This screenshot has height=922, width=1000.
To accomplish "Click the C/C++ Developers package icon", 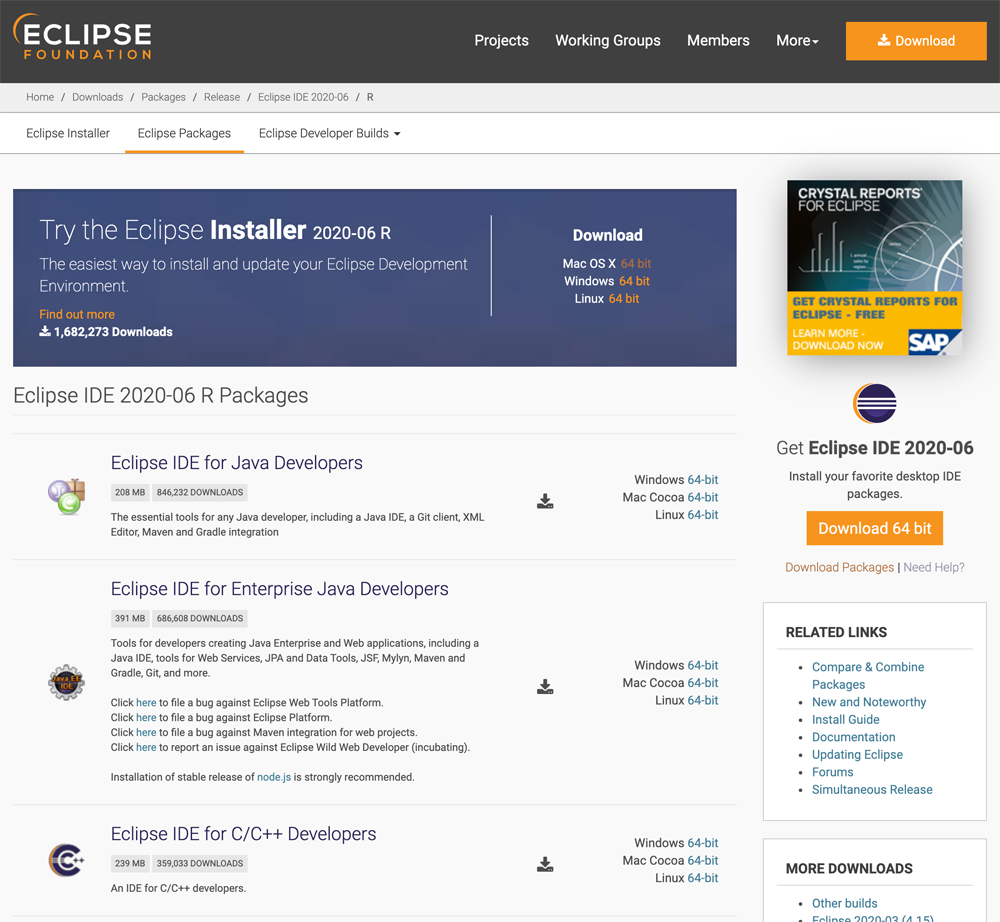I will point(66,860).
